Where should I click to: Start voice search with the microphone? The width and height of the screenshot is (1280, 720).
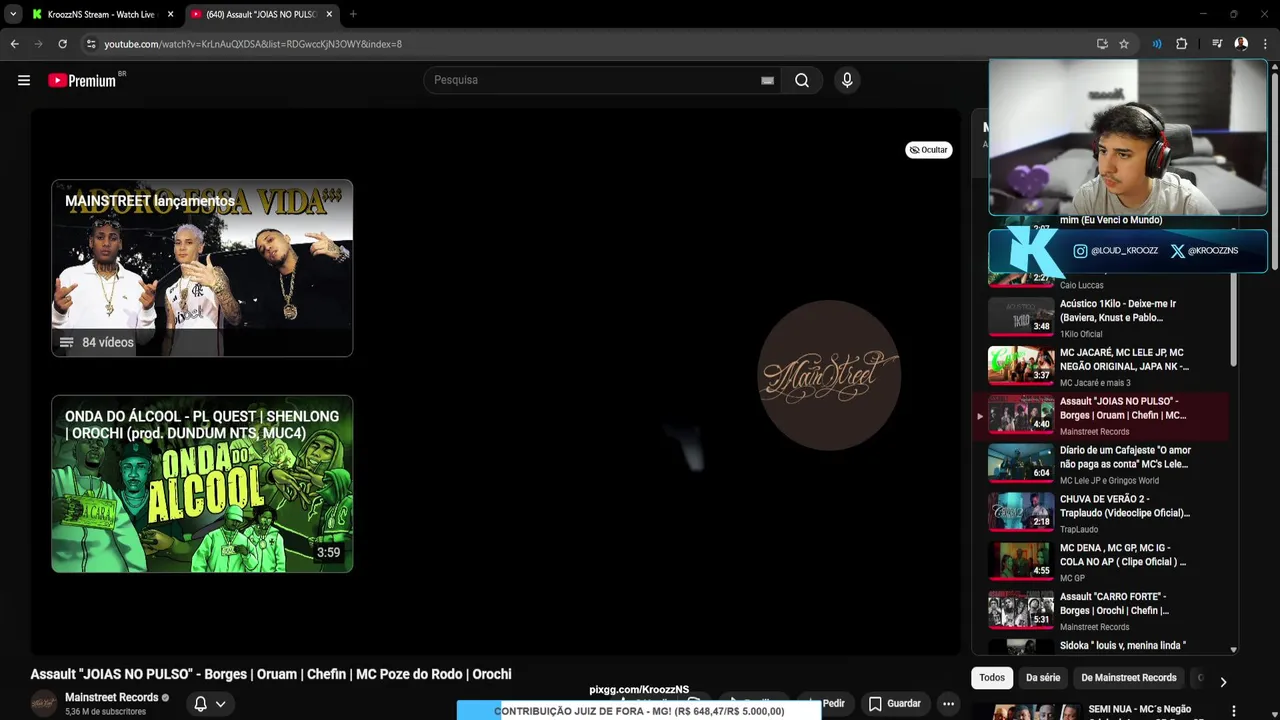847,80
